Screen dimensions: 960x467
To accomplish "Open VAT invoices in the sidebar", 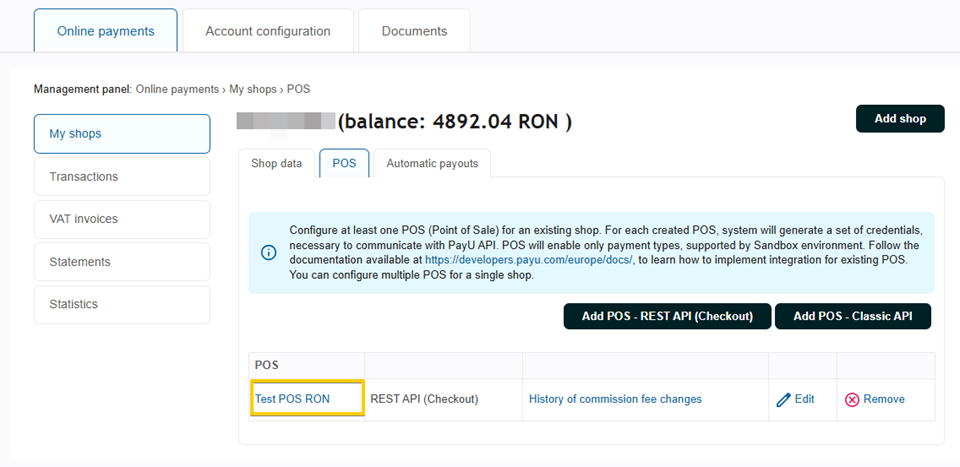I will pos(121,219).
